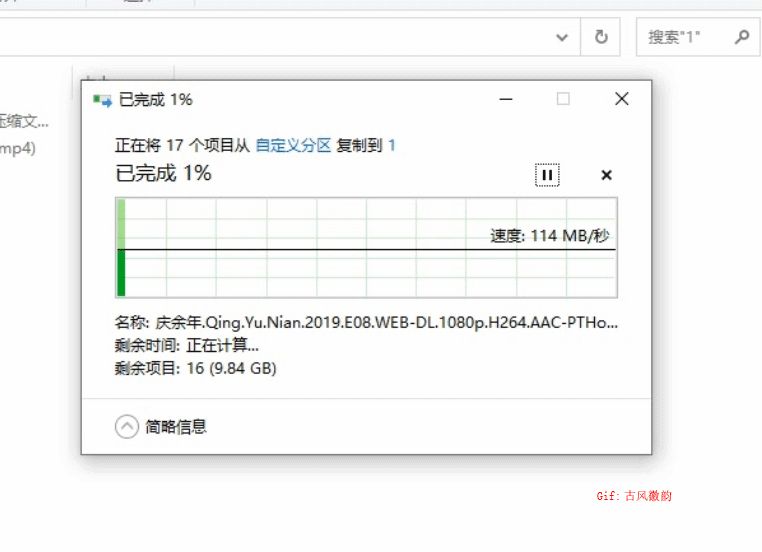Open destination folder link 1

[392, 145]
